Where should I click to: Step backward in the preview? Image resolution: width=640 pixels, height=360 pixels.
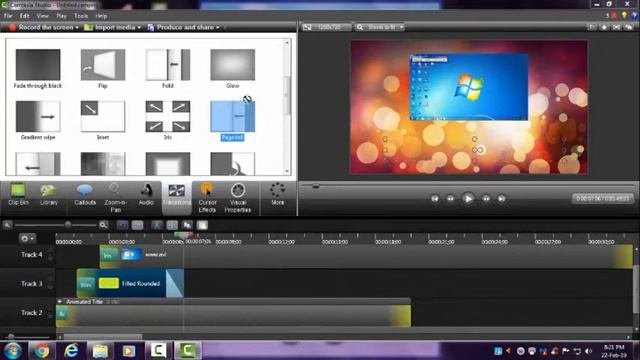(450, 199)
